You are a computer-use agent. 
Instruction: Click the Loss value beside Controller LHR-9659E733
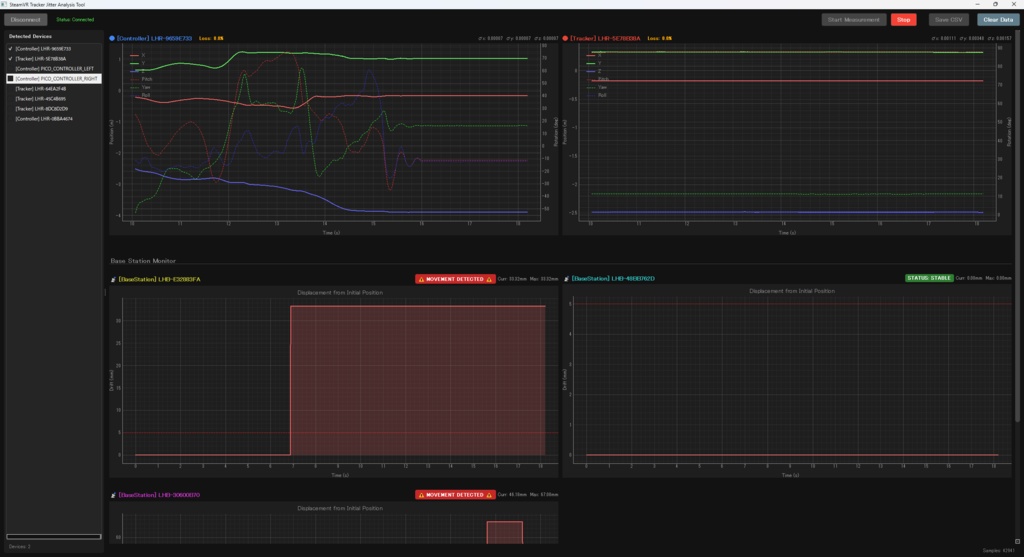(211, 39)
